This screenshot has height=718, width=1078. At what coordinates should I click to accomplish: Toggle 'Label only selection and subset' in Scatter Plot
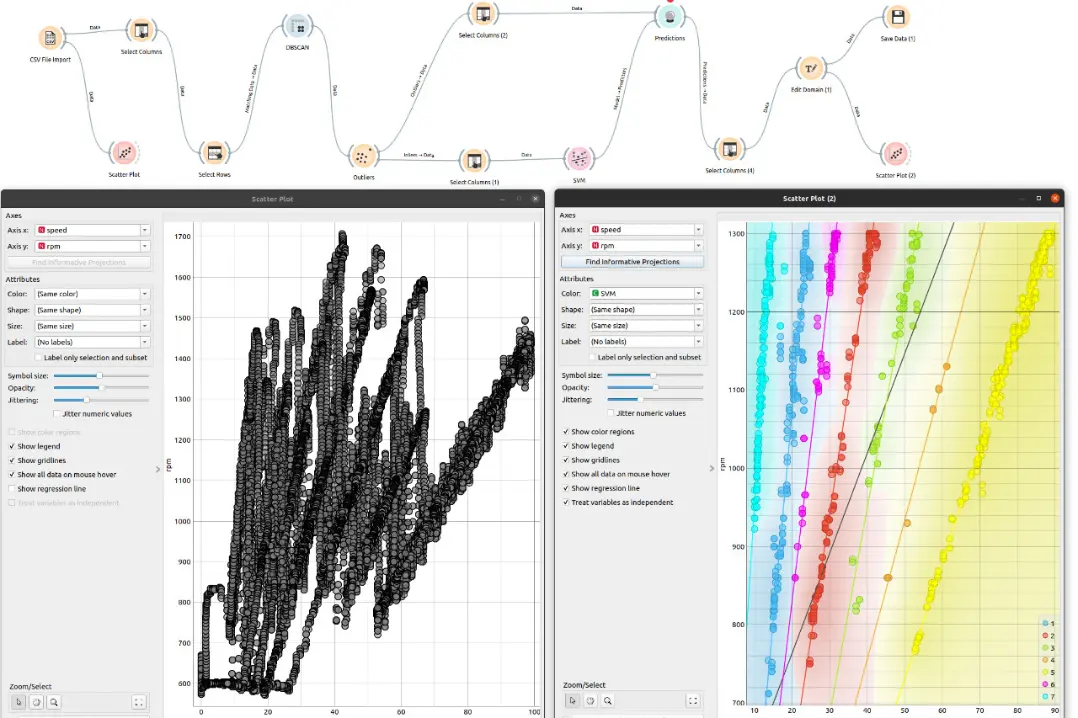[38, 358]
